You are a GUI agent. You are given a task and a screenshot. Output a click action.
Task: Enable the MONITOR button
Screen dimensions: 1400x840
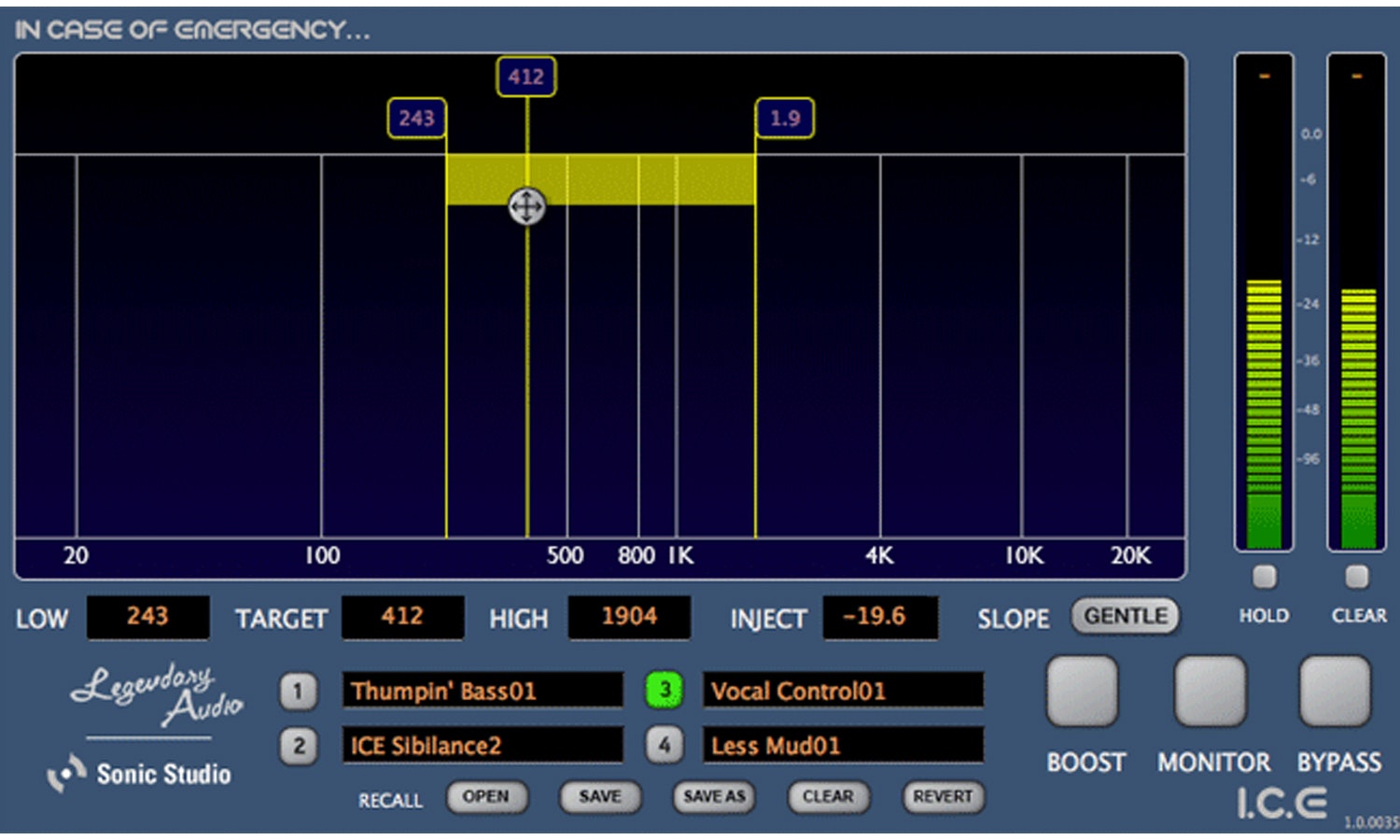pos(1211,692)
